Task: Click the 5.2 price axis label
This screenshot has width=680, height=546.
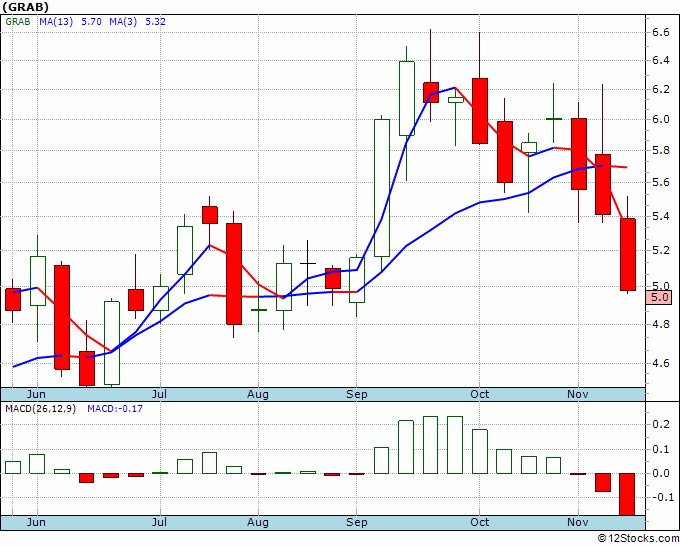Action: [661, 250]
